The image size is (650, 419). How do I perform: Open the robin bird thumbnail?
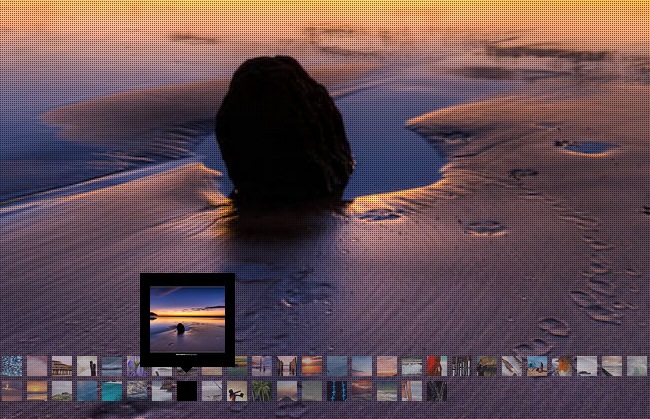pos(561,366)
